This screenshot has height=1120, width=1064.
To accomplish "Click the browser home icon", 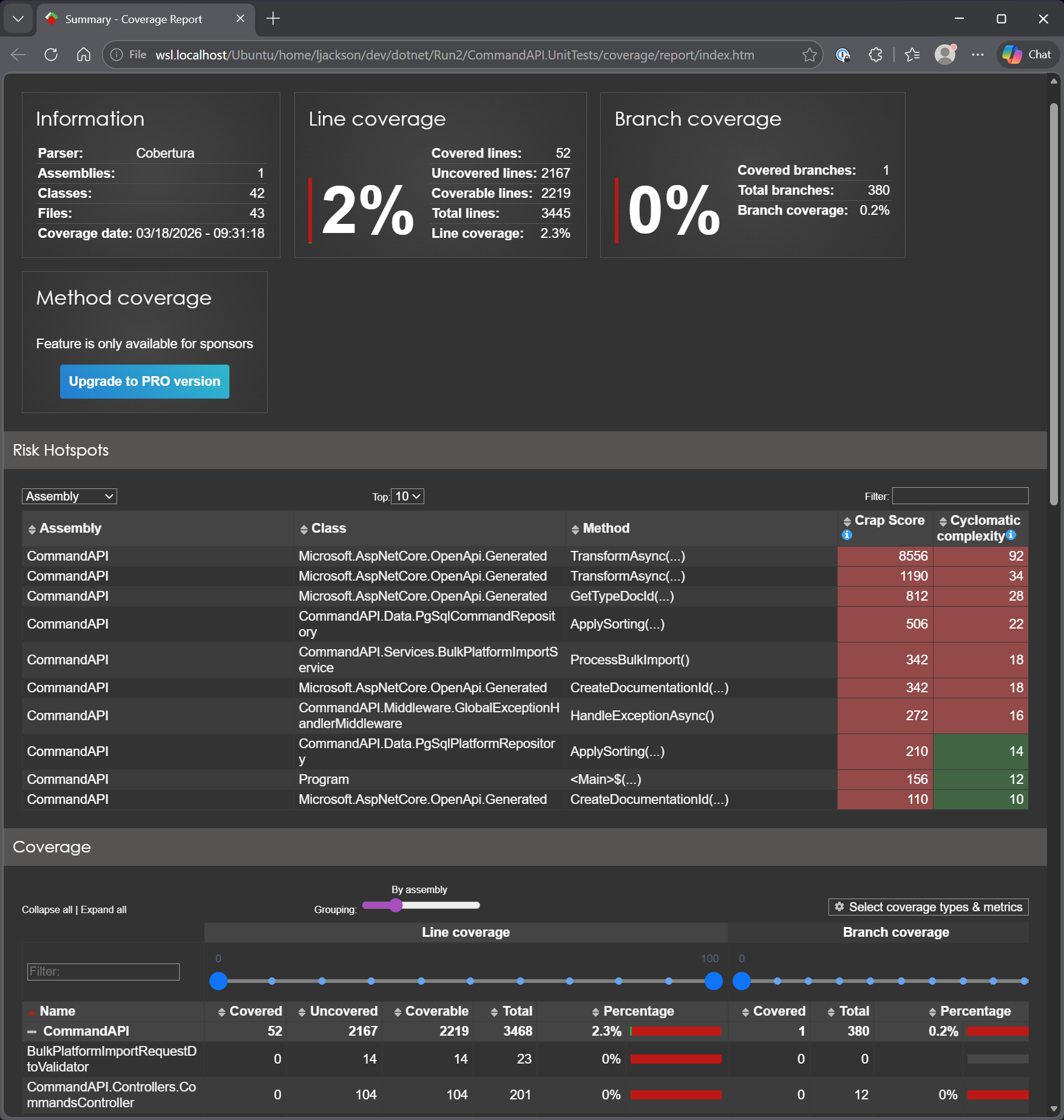I will click(84, 54).
